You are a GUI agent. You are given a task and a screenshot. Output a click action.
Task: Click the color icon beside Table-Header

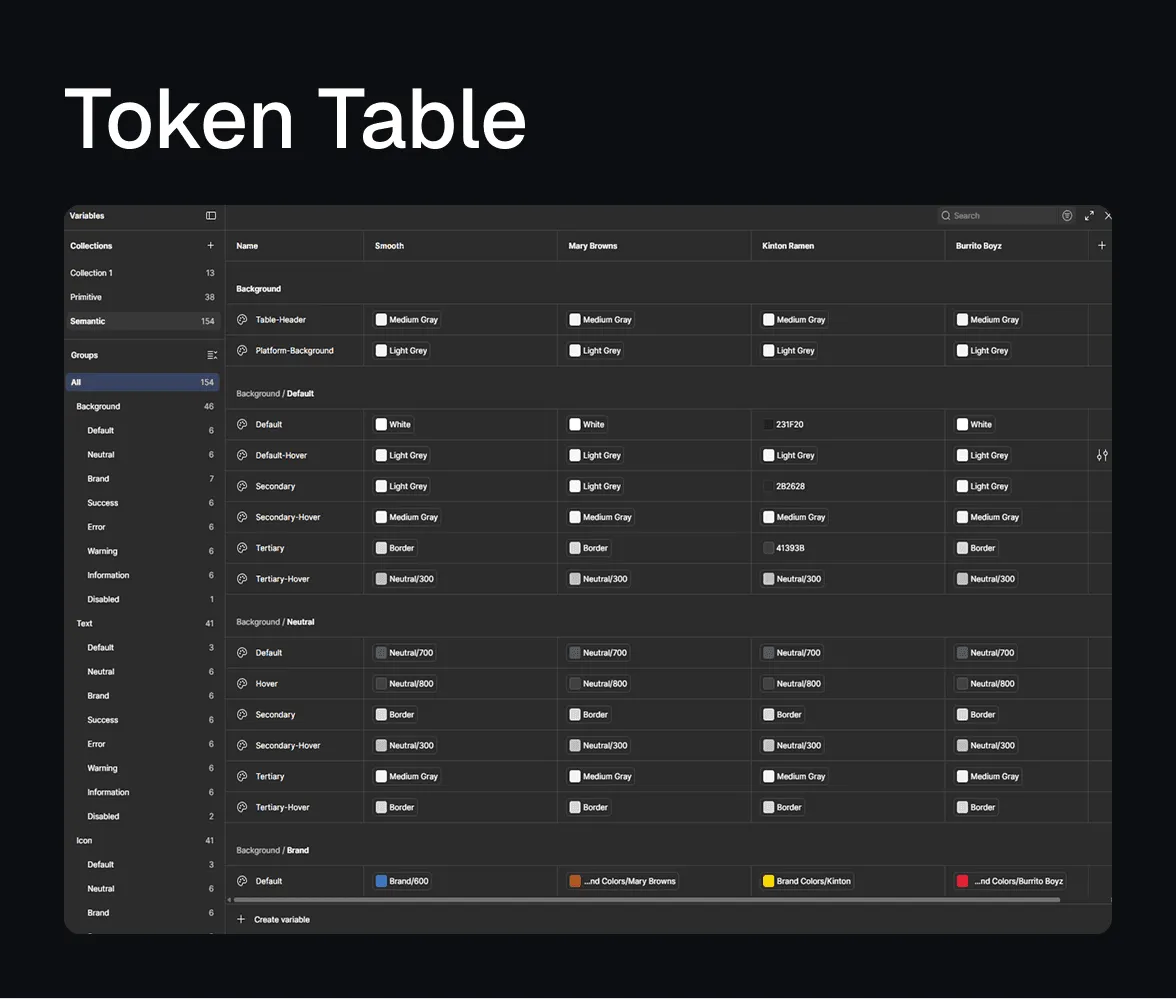click(x=242, y=320)
